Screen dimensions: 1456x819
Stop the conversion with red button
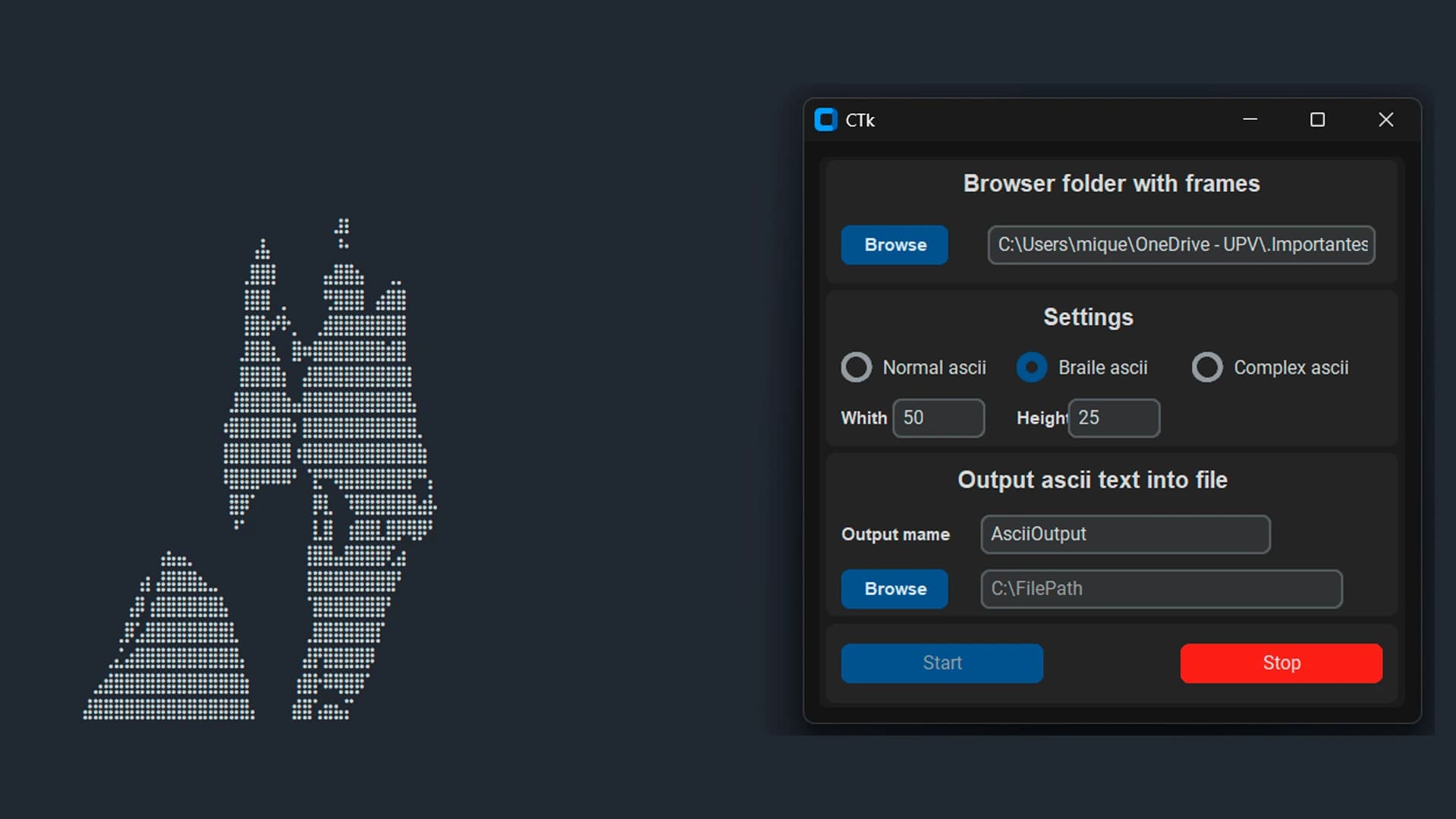coord(1281,663)
